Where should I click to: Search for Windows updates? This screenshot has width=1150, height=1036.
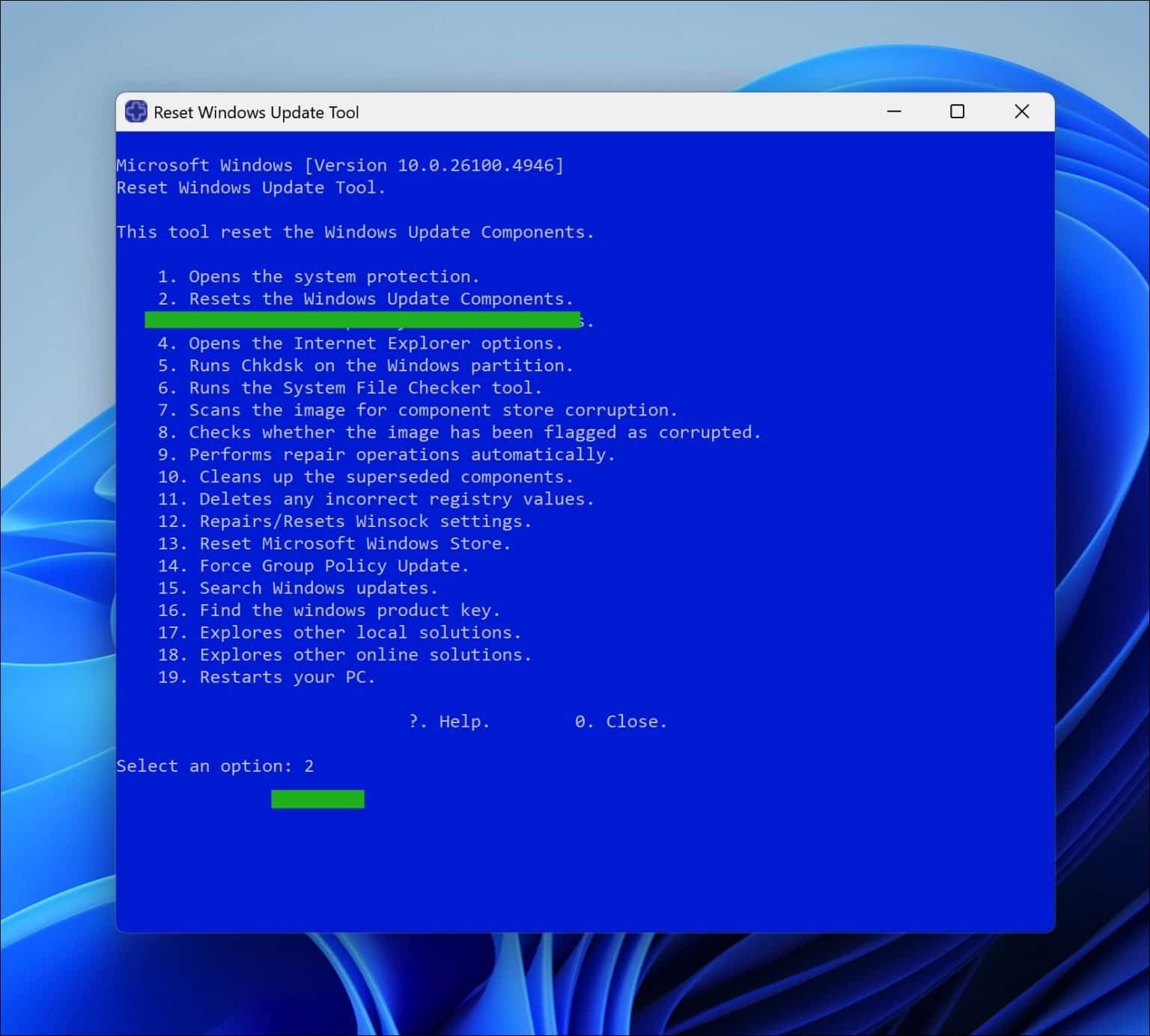[x=298, y=588]
